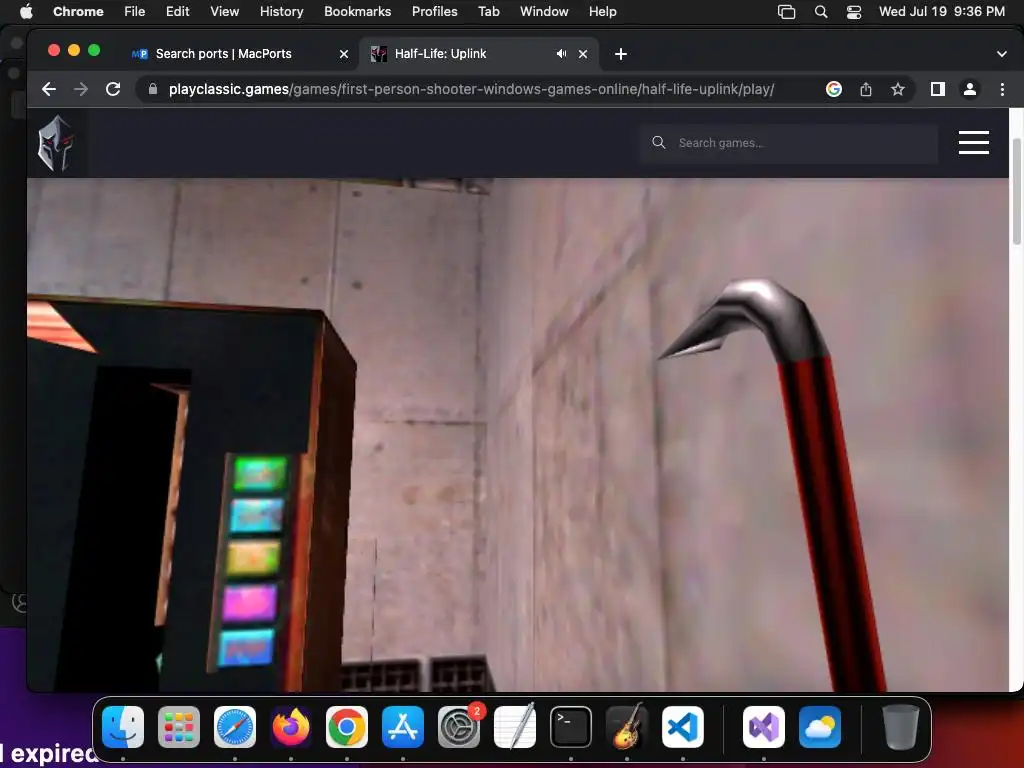This screenshot has height=768, width=1024.
Task: Go forward to the next page
Action: pyautogui.click(x=81, y=89)
